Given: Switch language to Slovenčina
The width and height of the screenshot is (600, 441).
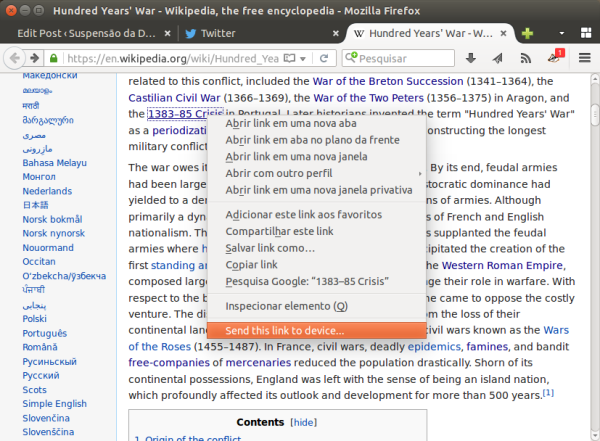Looking at the screenshot, I should (46, 418).
